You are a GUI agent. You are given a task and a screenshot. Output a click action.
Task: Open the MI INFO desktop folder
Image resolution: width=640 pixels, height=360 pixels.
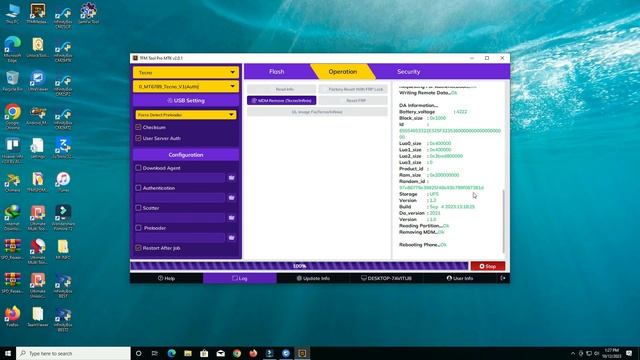(63, 250)
